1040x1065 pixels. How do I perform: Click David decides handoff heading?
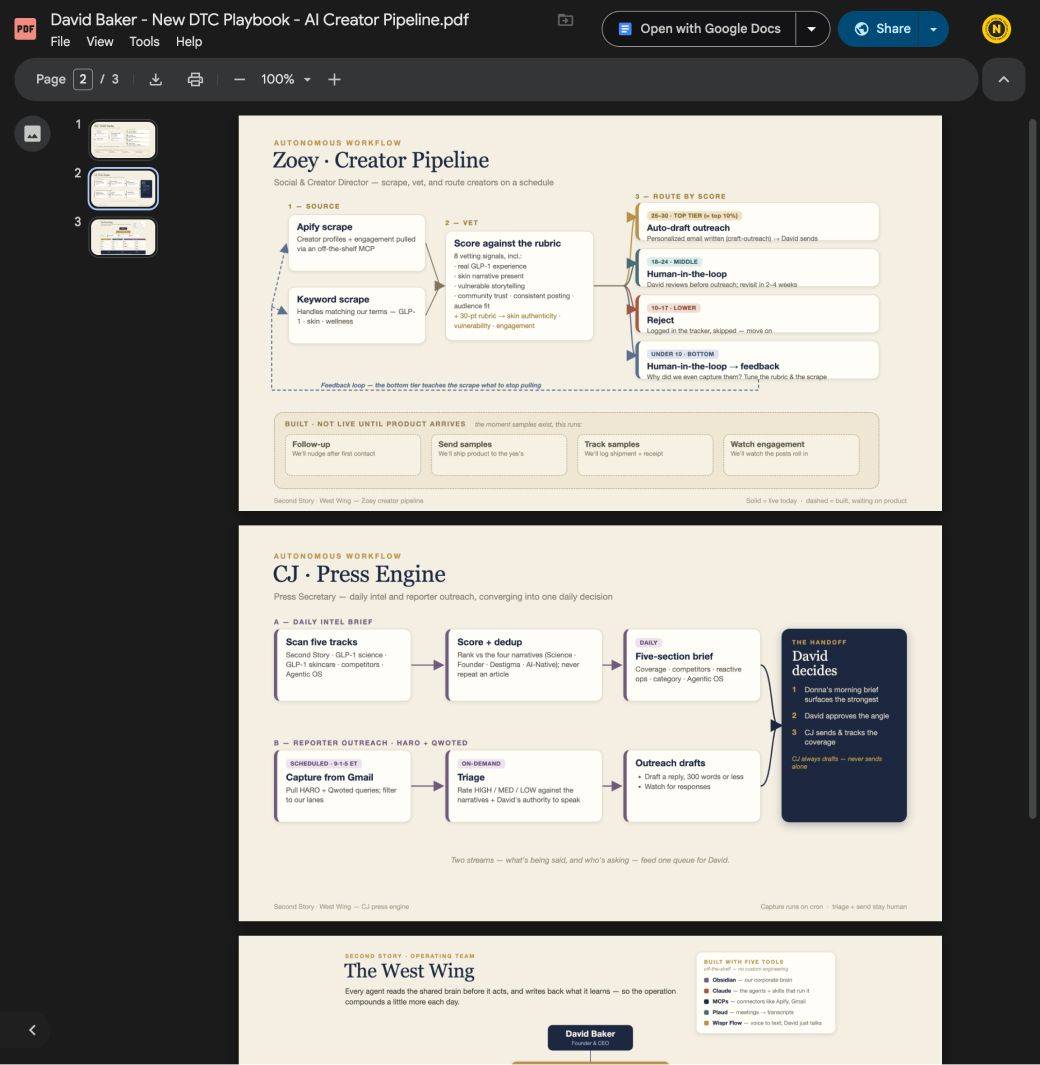pyautogui.click(x=814, y=663)
